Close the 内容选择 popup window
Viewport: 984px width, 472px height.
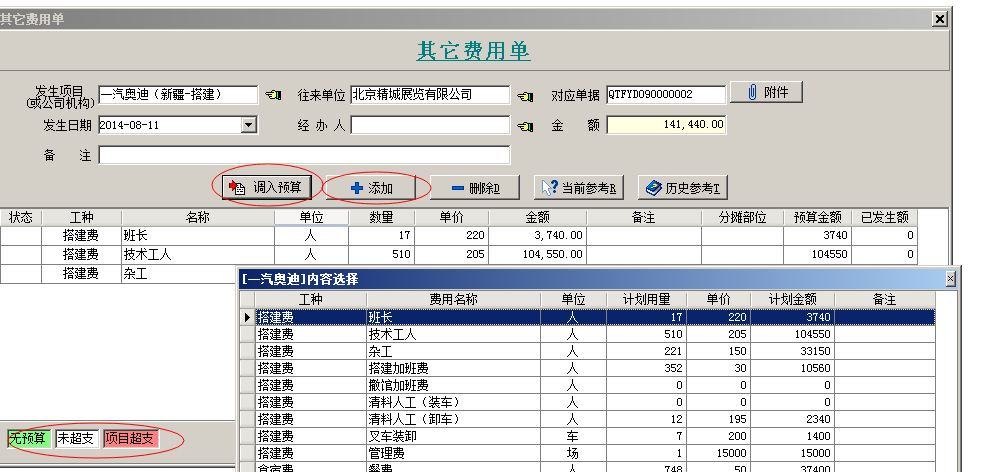pyautogui.click(x=949, y=279)
